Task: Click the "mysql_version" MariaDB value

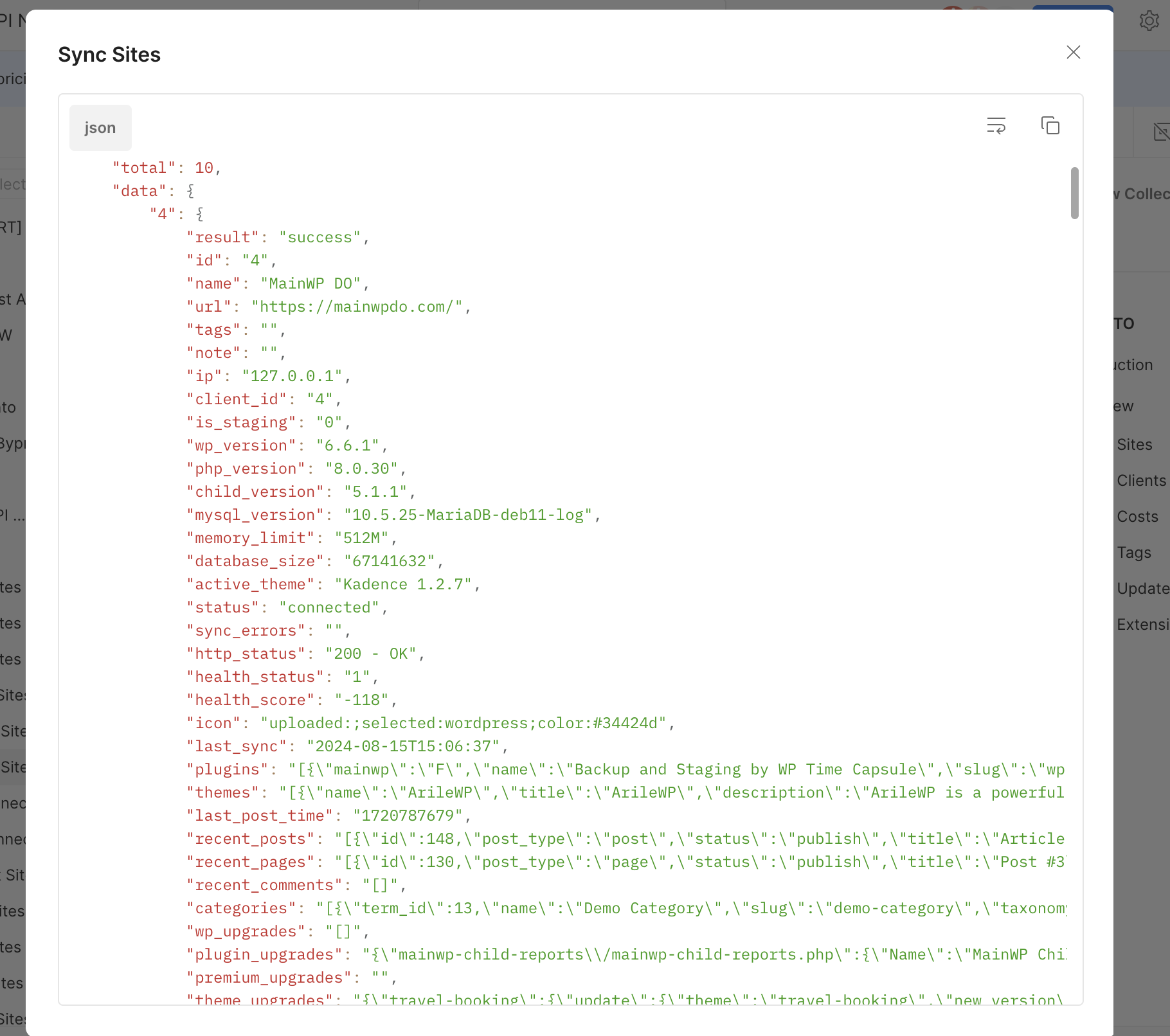Action: coord(467,515)
